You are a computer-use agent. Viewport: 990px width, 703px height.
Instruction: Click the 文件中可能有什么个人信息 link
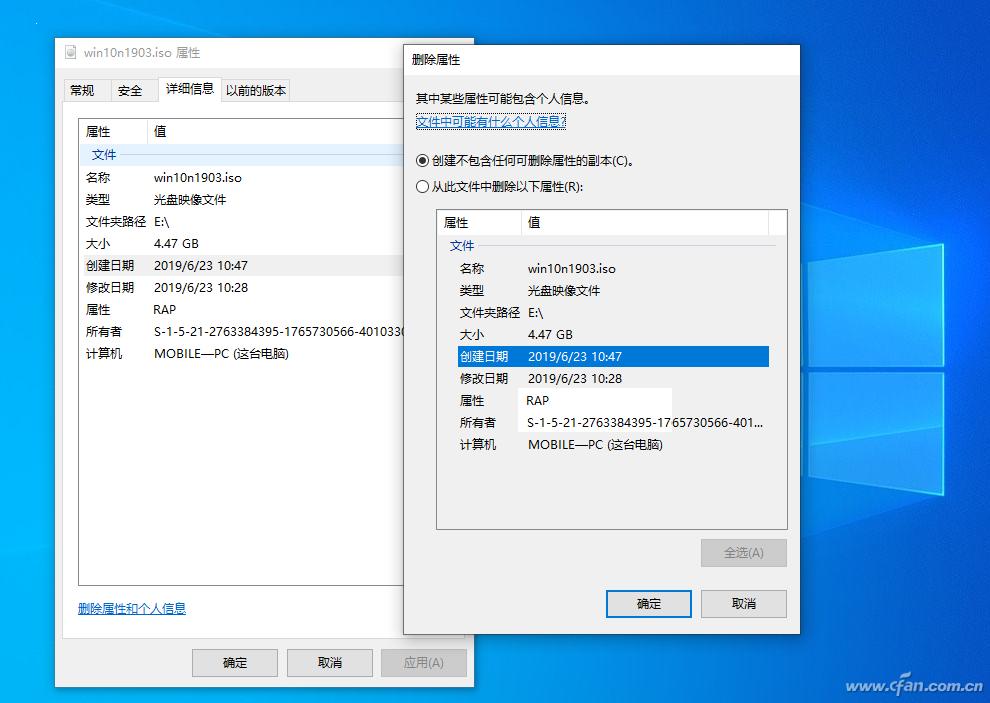[490, 120]
